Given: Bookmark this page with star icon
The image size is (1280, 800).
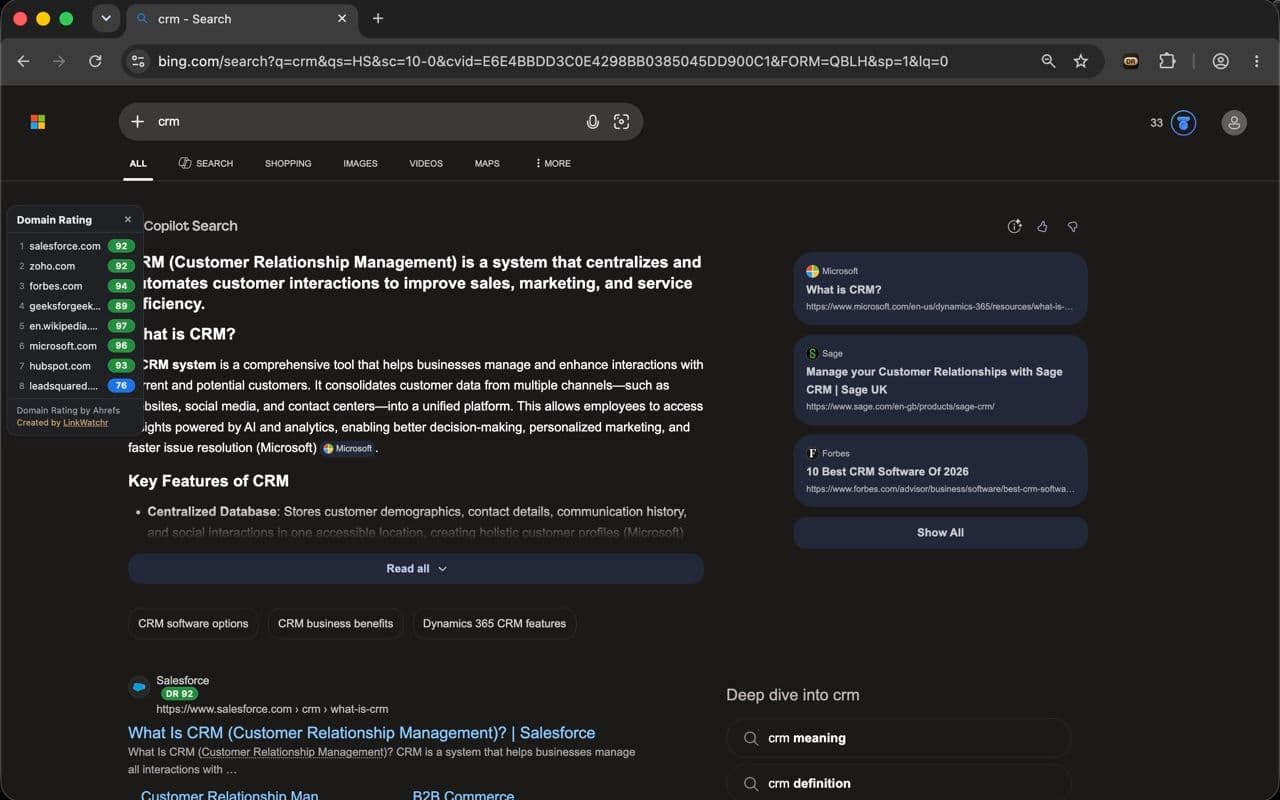Looking at the screenshot, I should point(1081,61).
